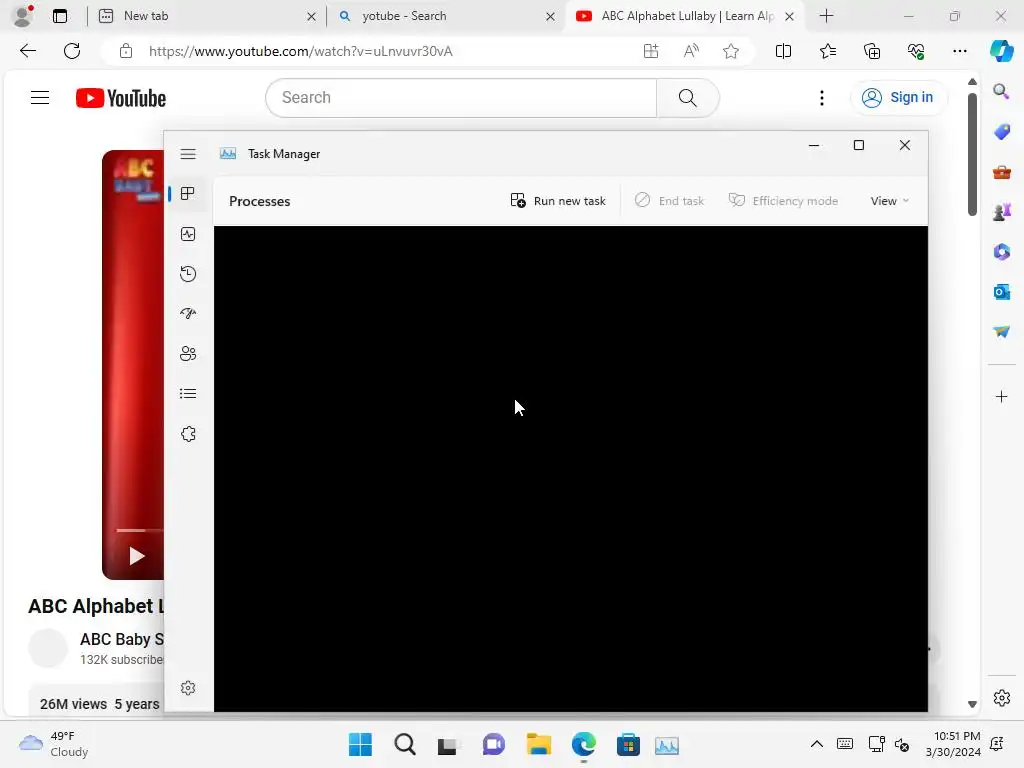Add app to Edge sidebar plus
Image resolution: width=1024 pixels, height=768 pixels.
click(1001, 396)
